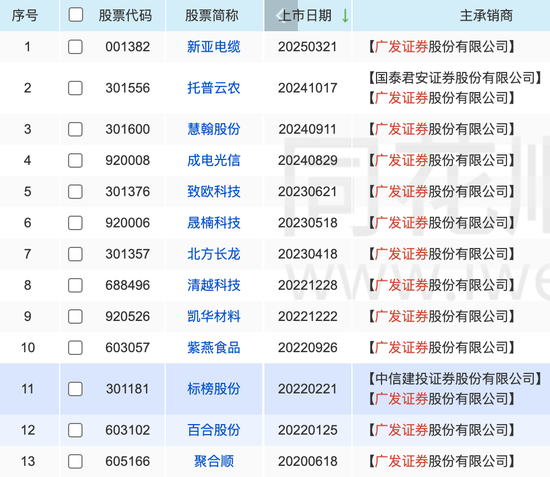Open the 新亚电缆 stock link

coord(214,47)
